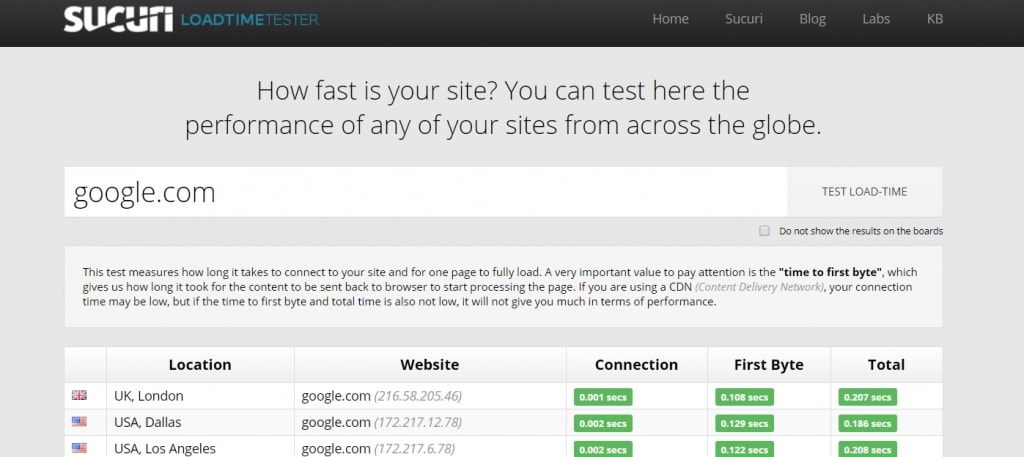The width and height of the screenshot is (1024, 457).
Task: Click the italic 'Content Delivery Network' text
Action: pyautogui.click(x=758, y=287)
